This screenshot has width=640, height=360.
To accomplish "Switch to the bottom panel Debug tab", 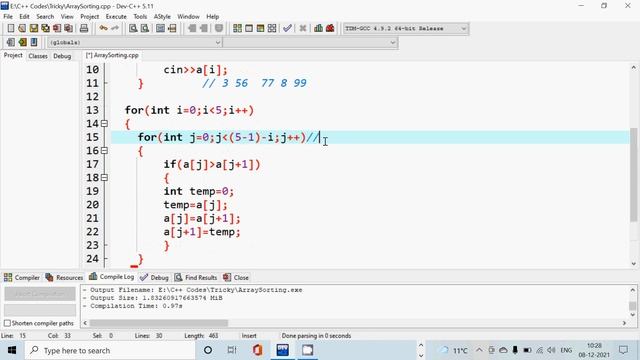I will [154, 278].
